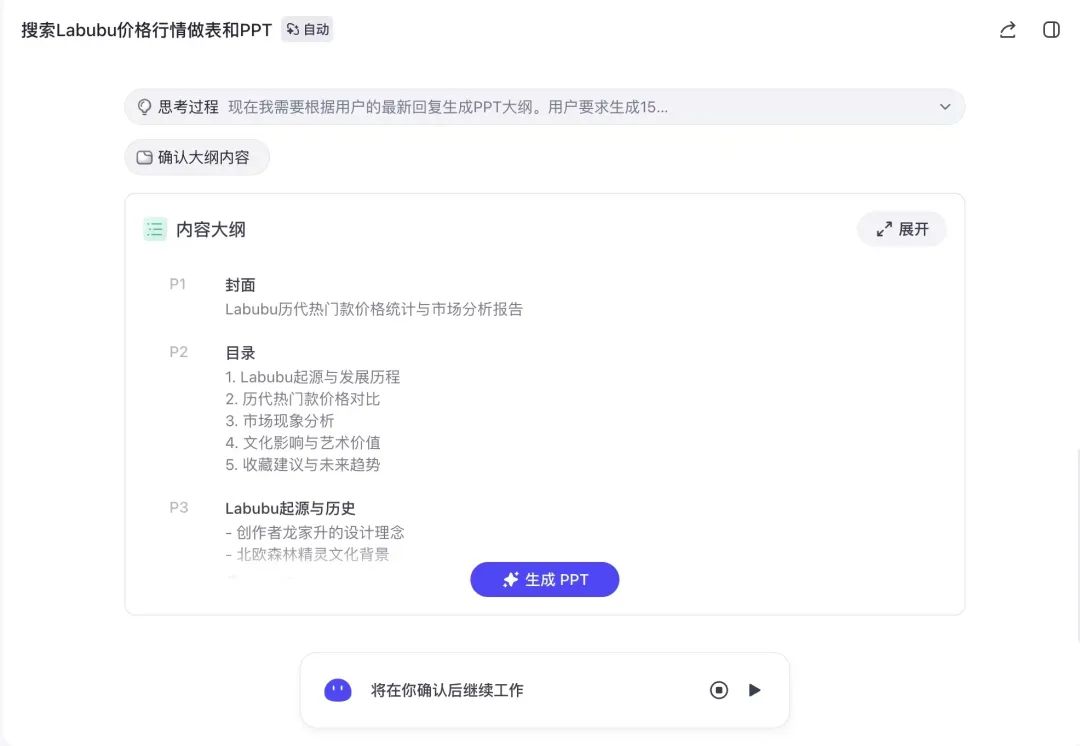
Task: Click the title 搜索Labubu价格行情做表和PPT
Action: tap(147, 30)
